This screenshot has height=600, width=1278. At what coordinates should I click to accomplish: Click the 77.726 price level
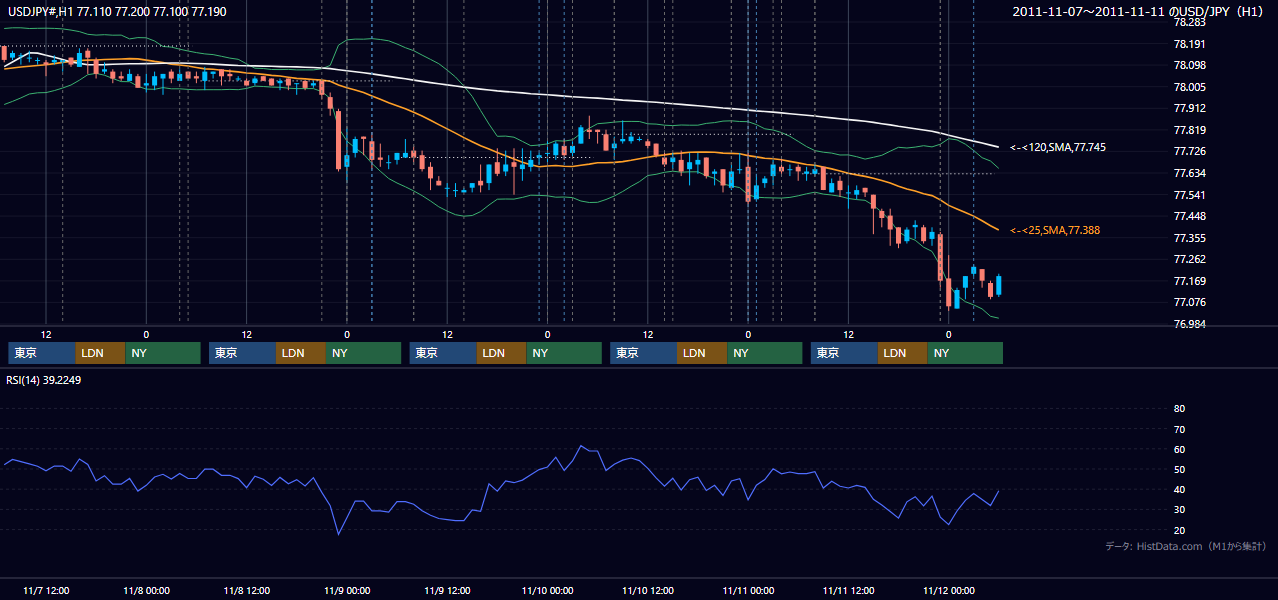point(1189,151)
